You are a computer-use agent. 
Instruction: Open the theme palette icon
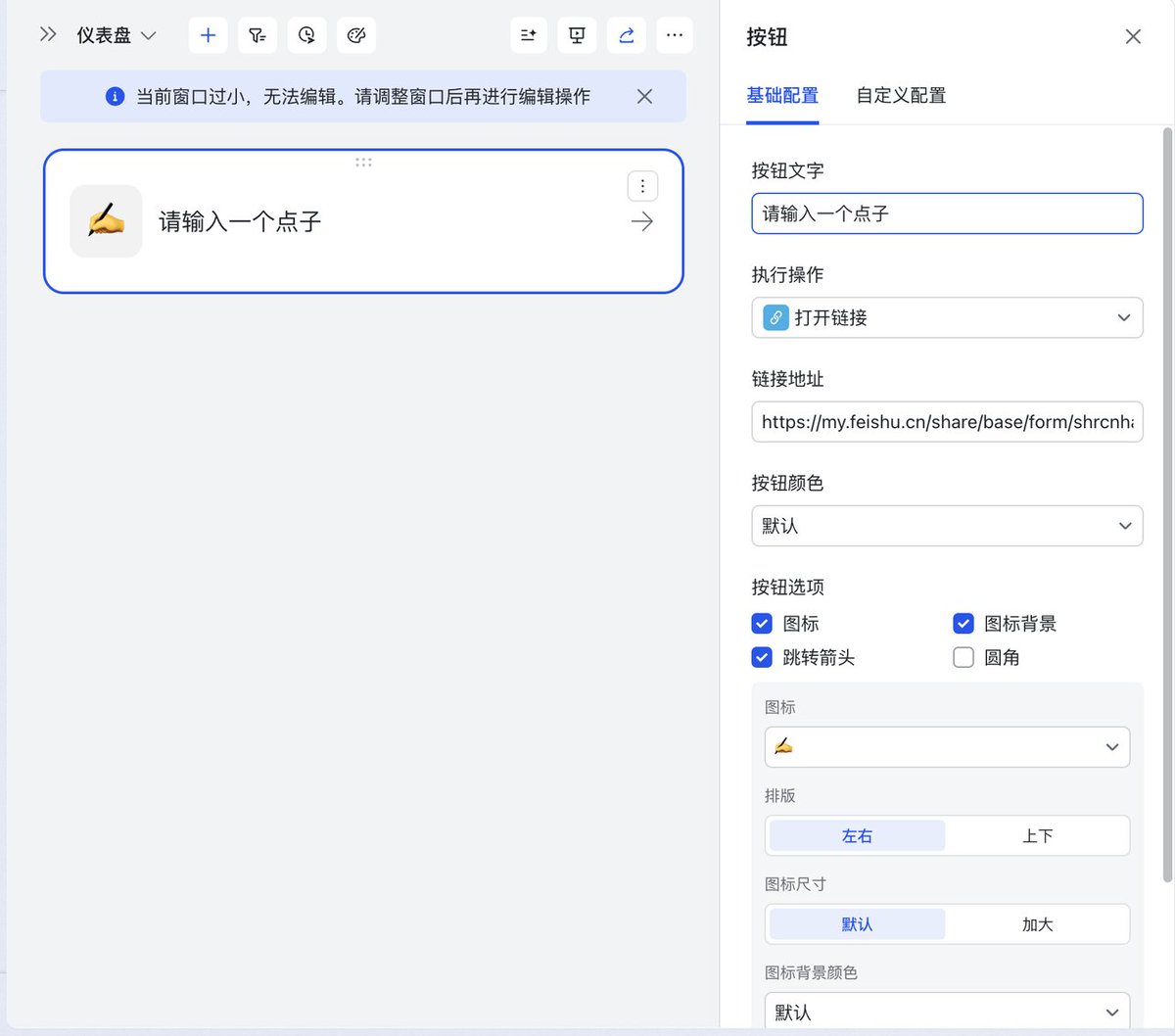coord(356,35)
